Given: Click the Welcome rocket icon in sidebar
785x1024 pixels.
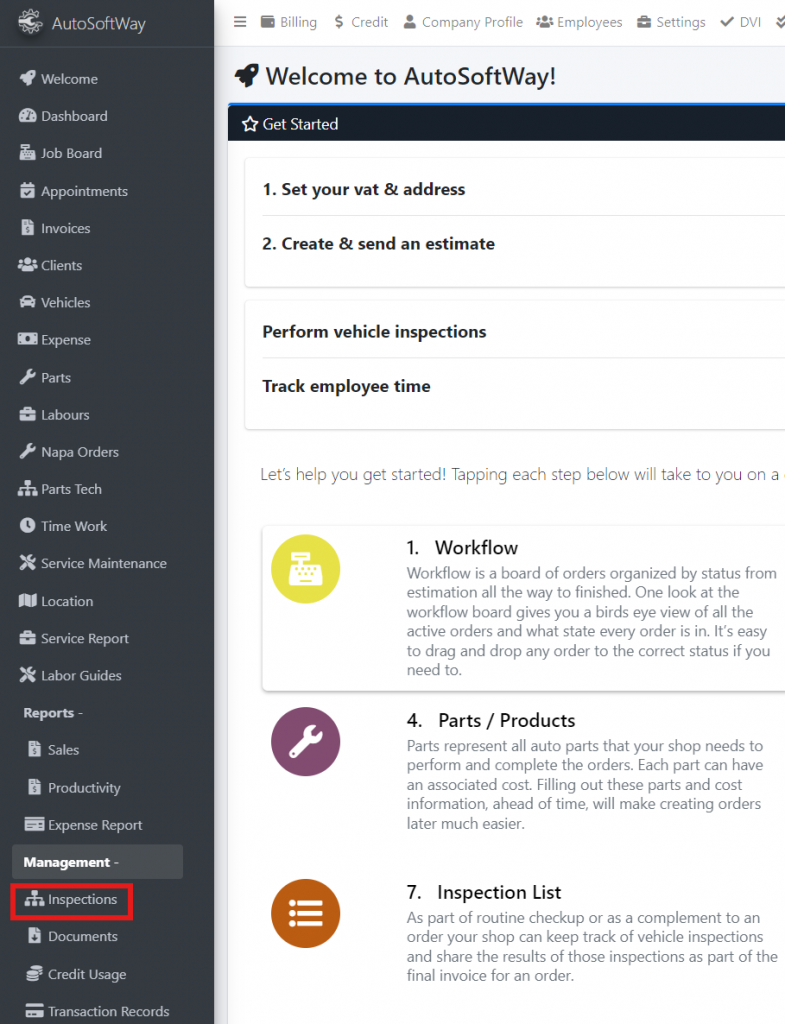Looking at the screenshot, I should (27, 78).
